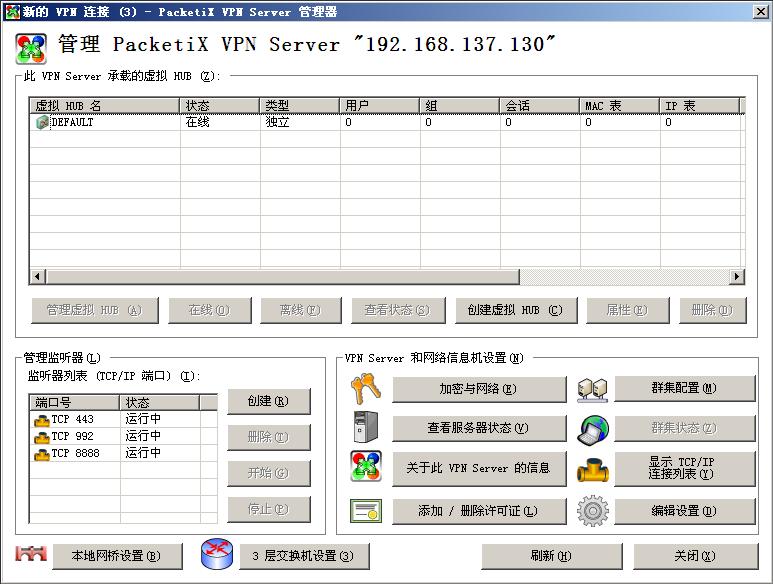Create a new listener with 创建 button
This screenshot has height=584, width=773.
[x=268, y=401]
